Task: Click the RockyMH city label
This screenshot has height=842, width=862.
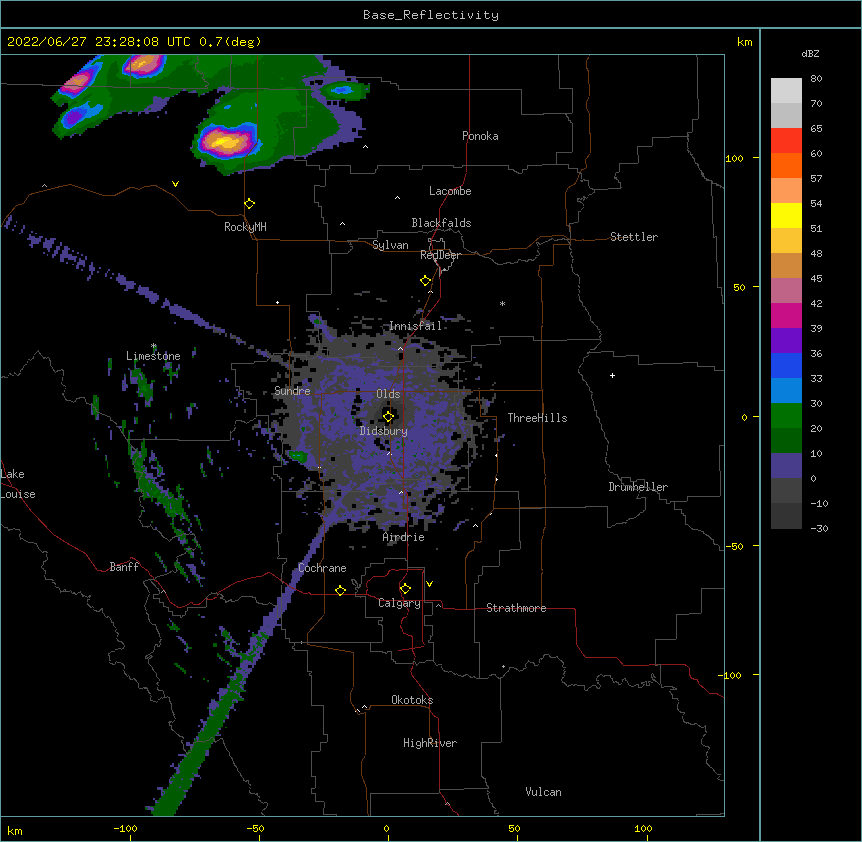Action: click(x=245, y=227)
